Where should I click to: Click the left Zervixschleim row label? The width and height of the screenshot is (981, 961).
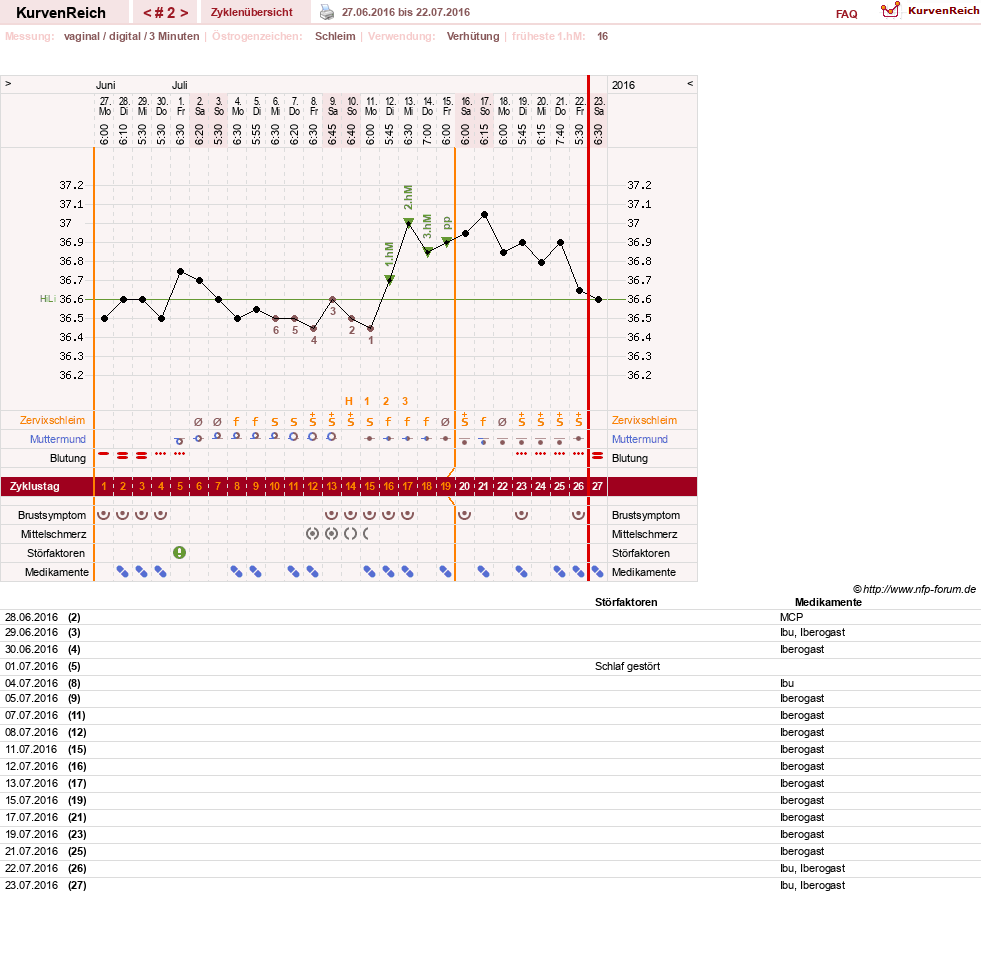click(53, 420)
